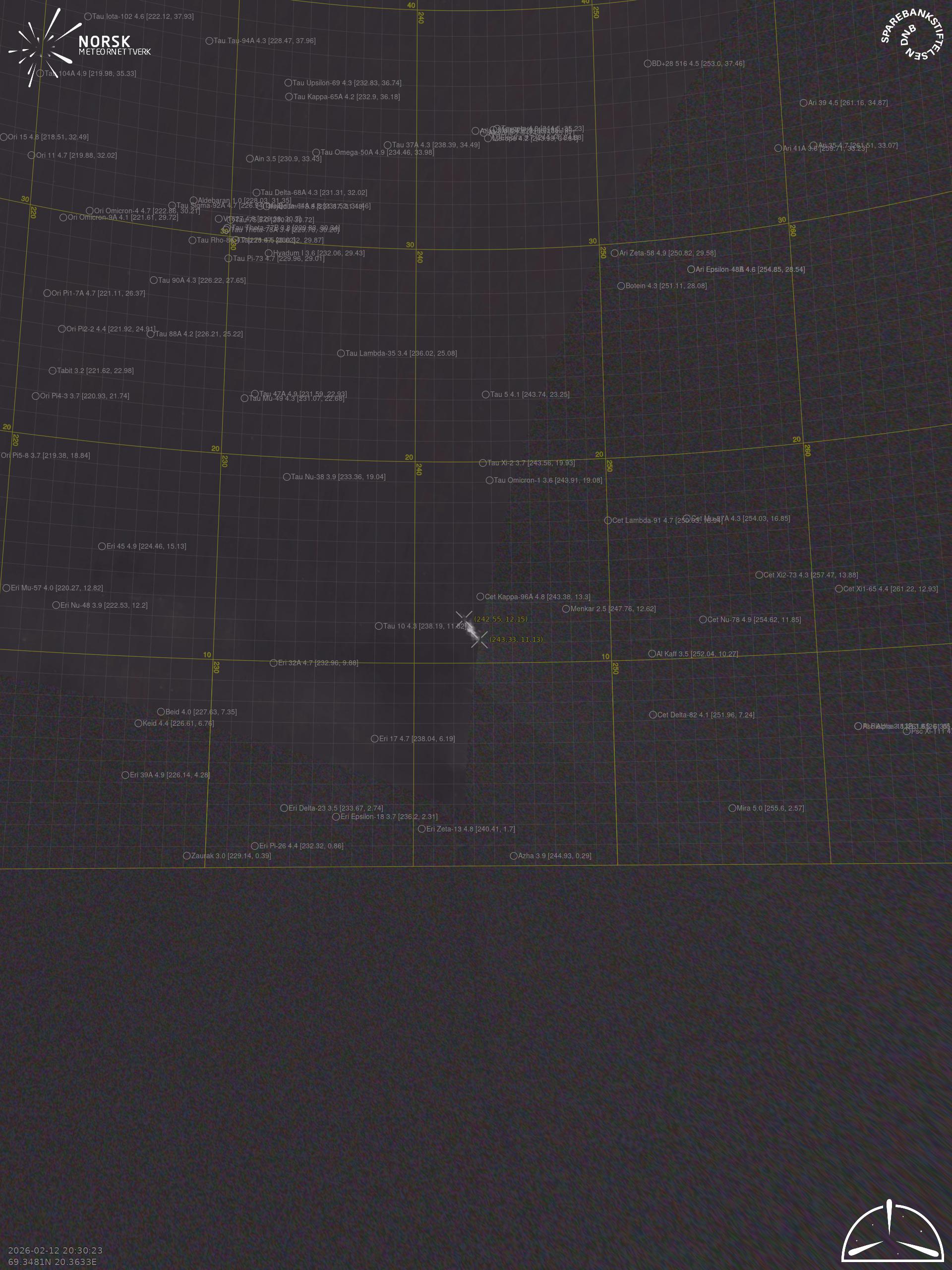This screenshot has height=1270, width=952.
Task: Click the Cet Kappa-96A 4.8 star label
Action: click(537, 596)
